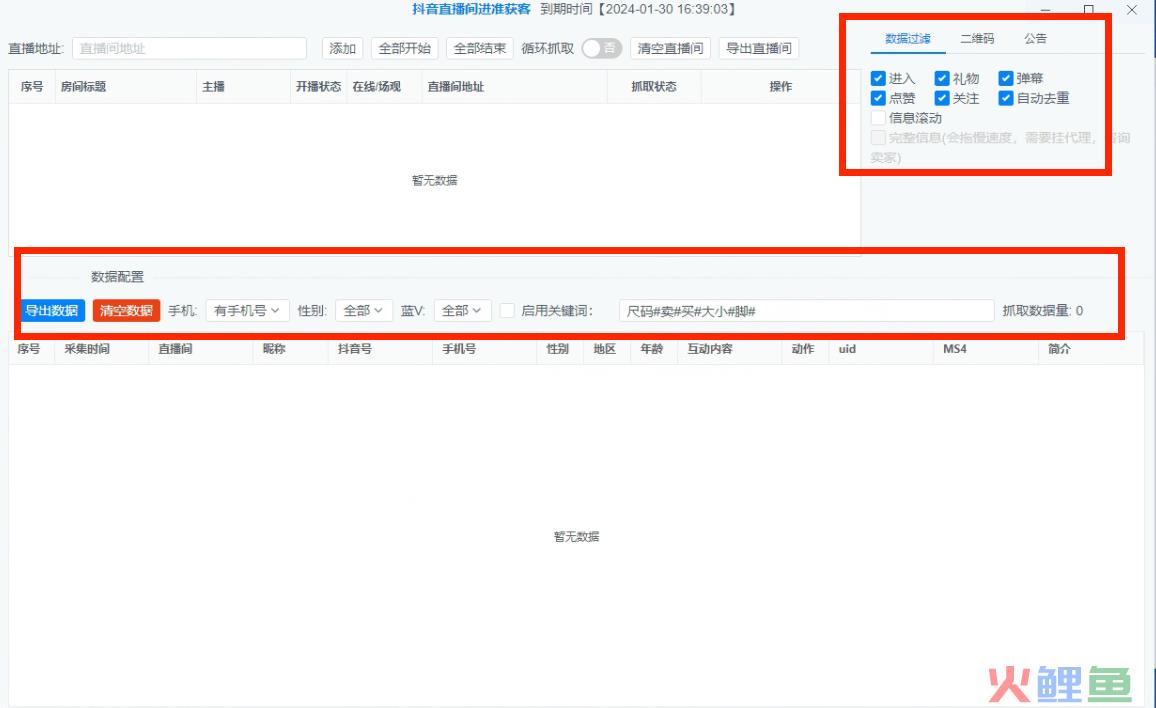Click the 主播 column header
The height and width of the screenshot is (708, 1156).
pyautogui.click(x=213, y=86)
